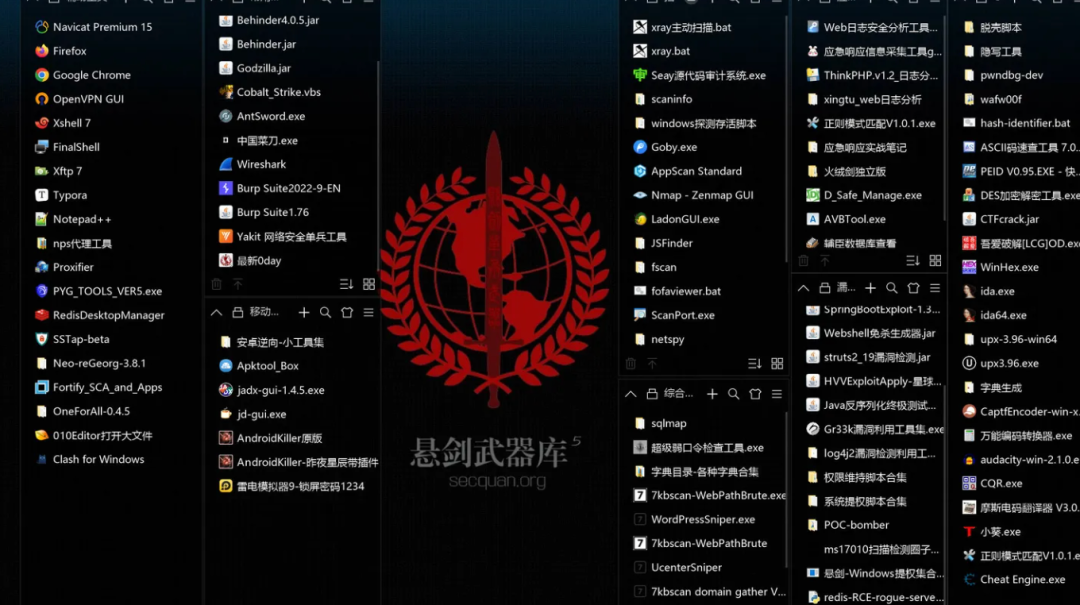Toggle sort order below netspy
The image size is (1080, 605).
[755, 364]
